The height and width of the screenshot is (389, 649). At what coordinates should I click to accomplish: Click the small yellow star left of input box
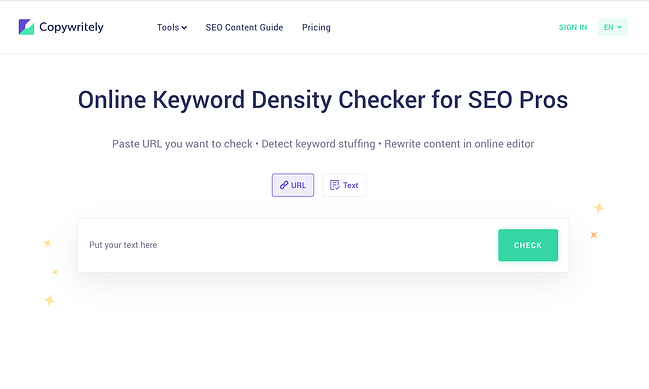[55, 272]
